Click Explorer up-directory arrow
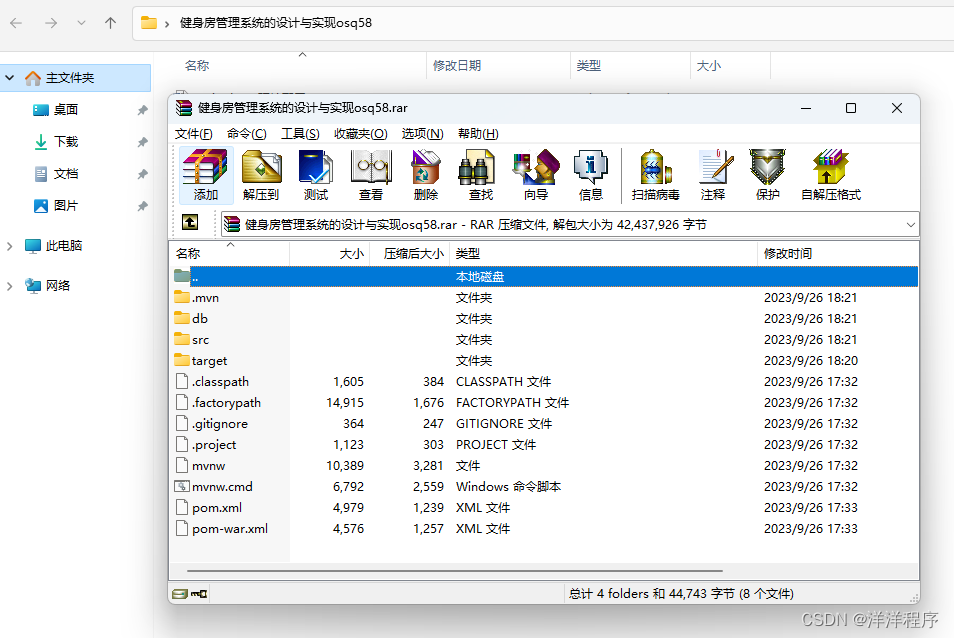Screen dimensions: 954x638 pyautogui.click(x=110, y=23)
